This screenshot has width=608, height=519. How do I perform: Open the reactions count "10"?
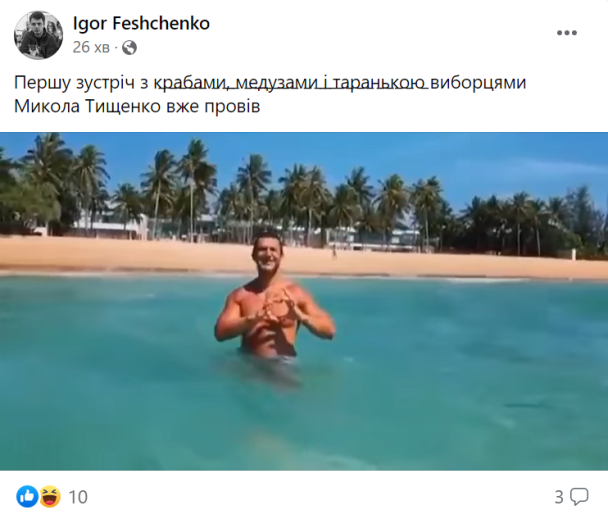pos(78,497)
